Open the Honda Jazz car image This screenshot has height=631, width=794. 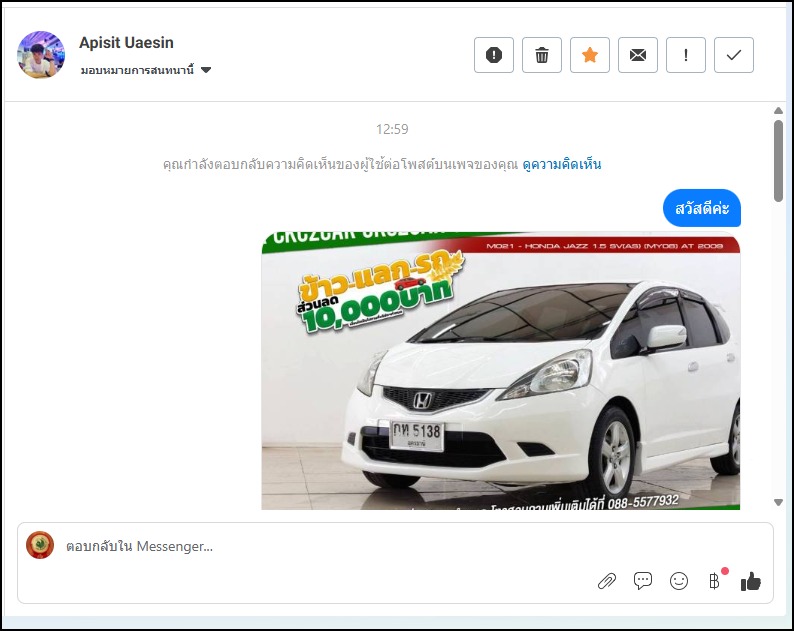[x=500, y=371]
